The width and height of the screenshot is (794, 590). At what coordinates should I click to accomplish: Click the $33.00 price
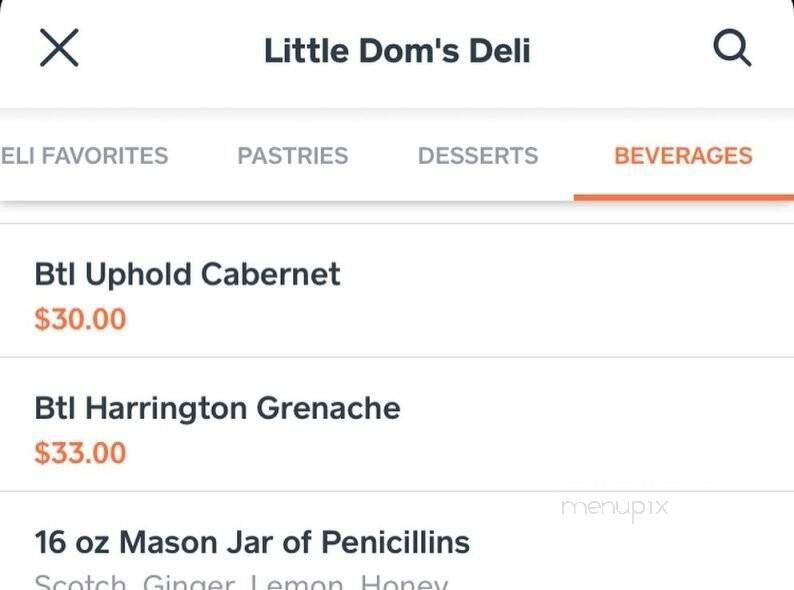[x=80, y=453]
